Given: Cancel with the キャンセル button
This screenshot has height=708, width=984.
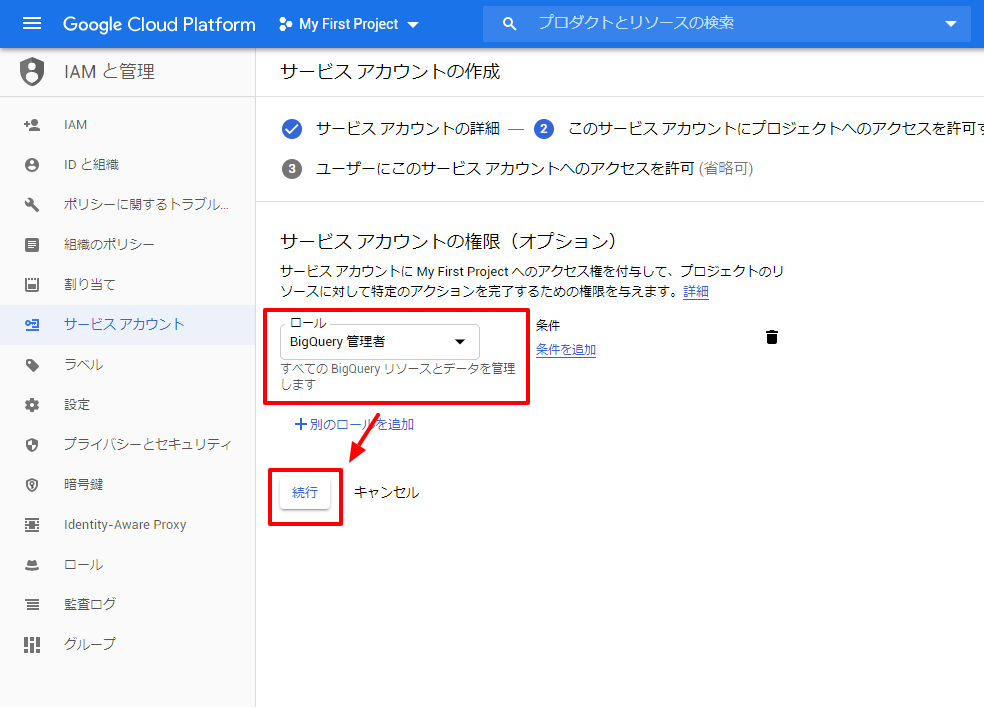Looking at the screenshot, I should point(385,493).
